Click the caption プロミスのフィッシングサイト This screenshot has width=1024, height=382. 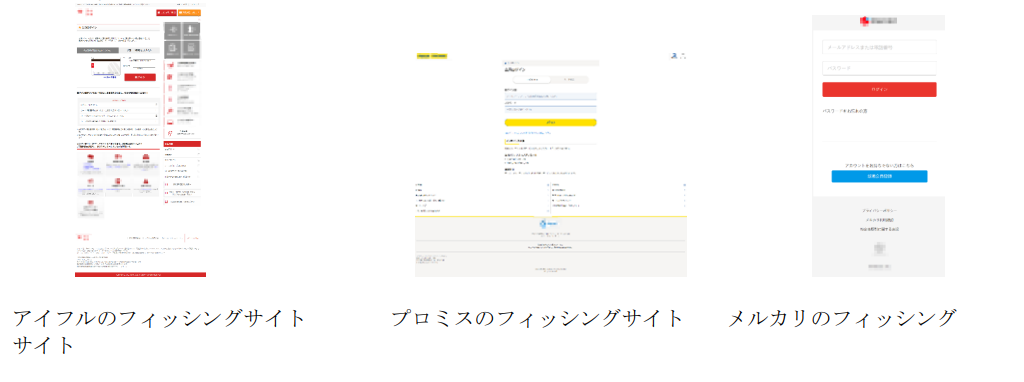click(537, 319)
